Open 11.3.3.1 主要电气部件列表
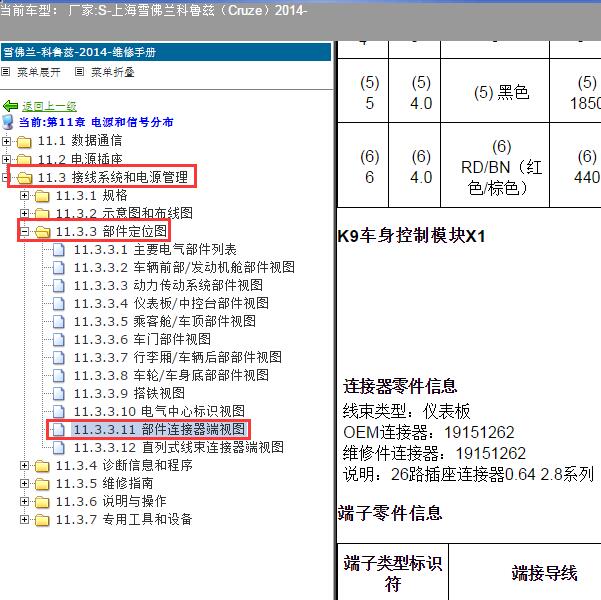Screen dimensions: 601x600 tap(155, 250)
